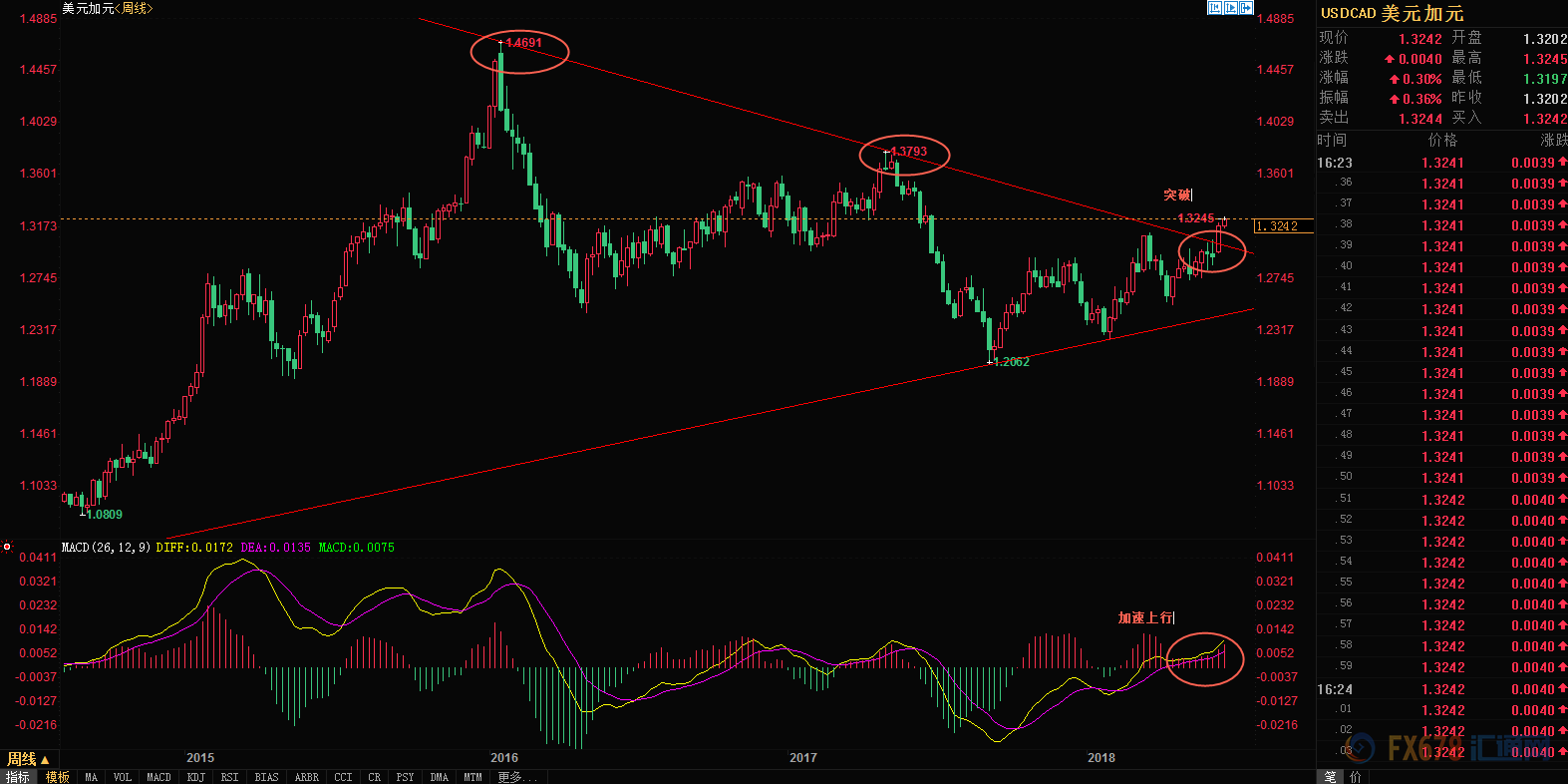Click the 涨幅 value 0.30%
Screen dimensions: 1568x784
(x=1422, y=79)
